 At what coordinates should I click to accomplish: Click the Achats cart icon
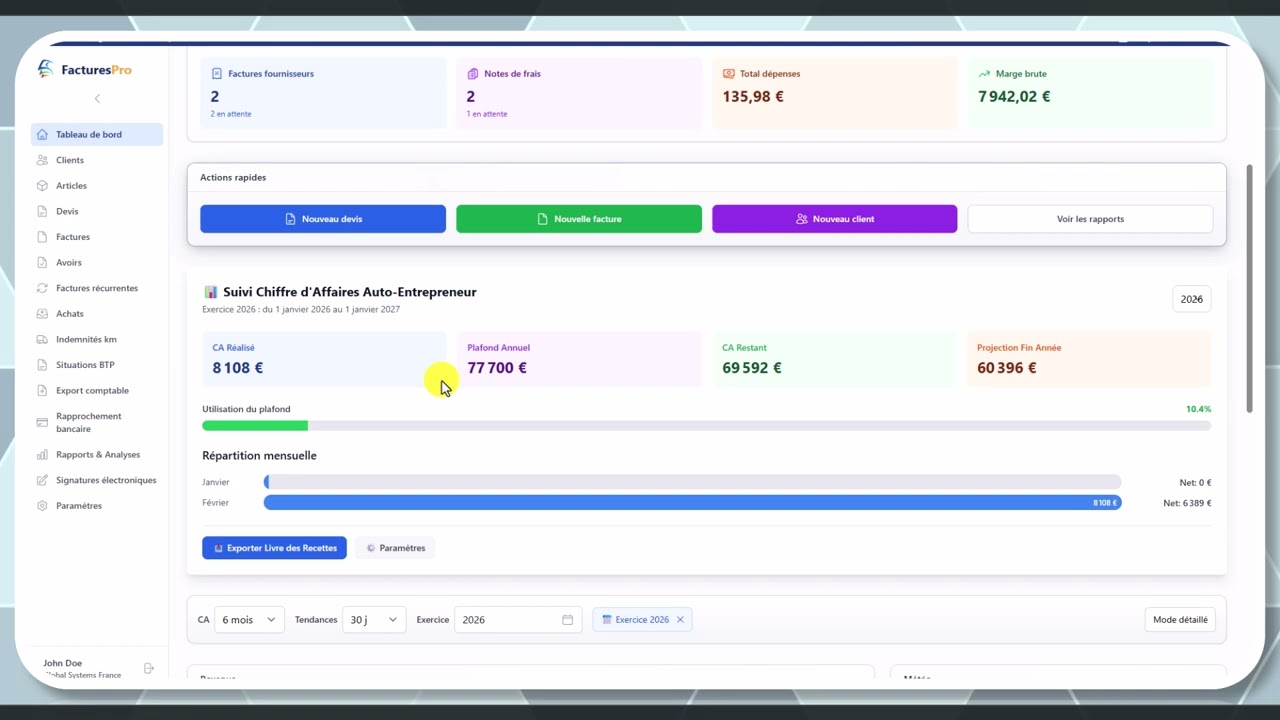42,314
